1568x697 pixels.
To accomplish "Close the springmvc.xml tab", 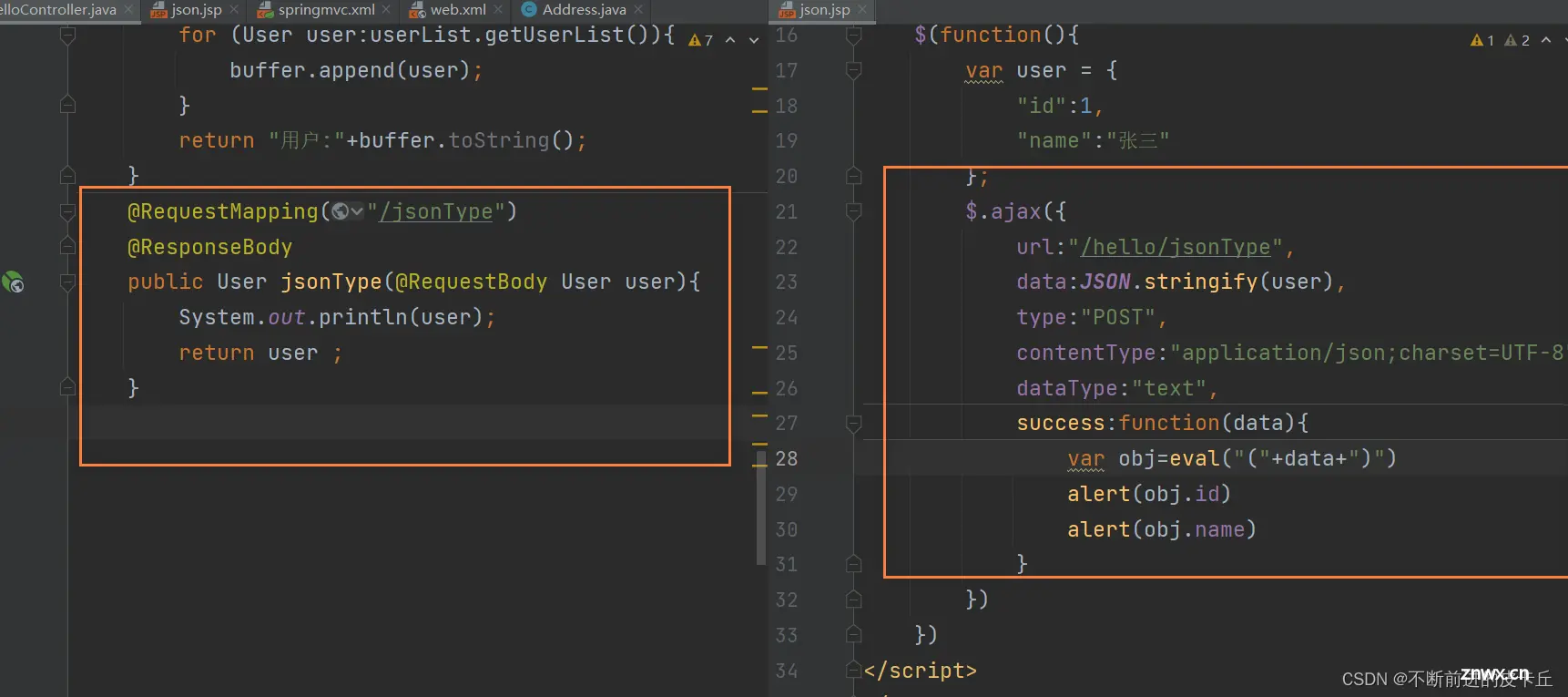I will pyautogui.click(x=387, y=10).
